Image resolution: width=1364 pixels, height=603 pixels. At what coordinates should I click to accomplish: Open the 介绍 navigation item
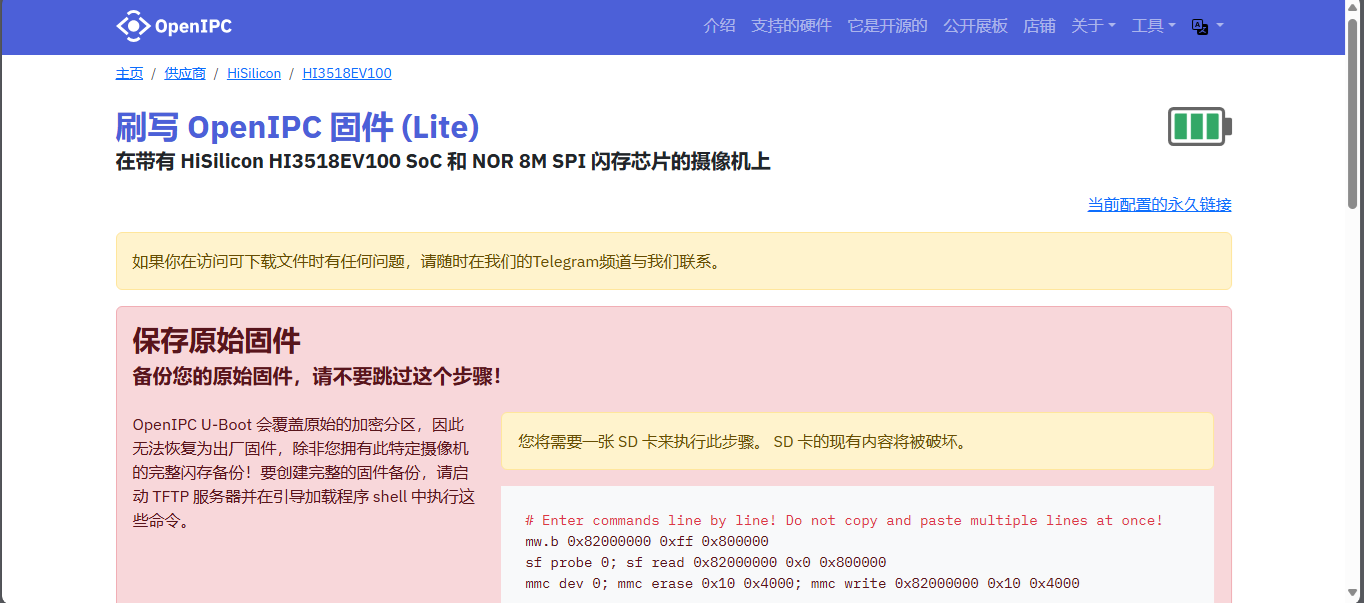pos(719,26)
